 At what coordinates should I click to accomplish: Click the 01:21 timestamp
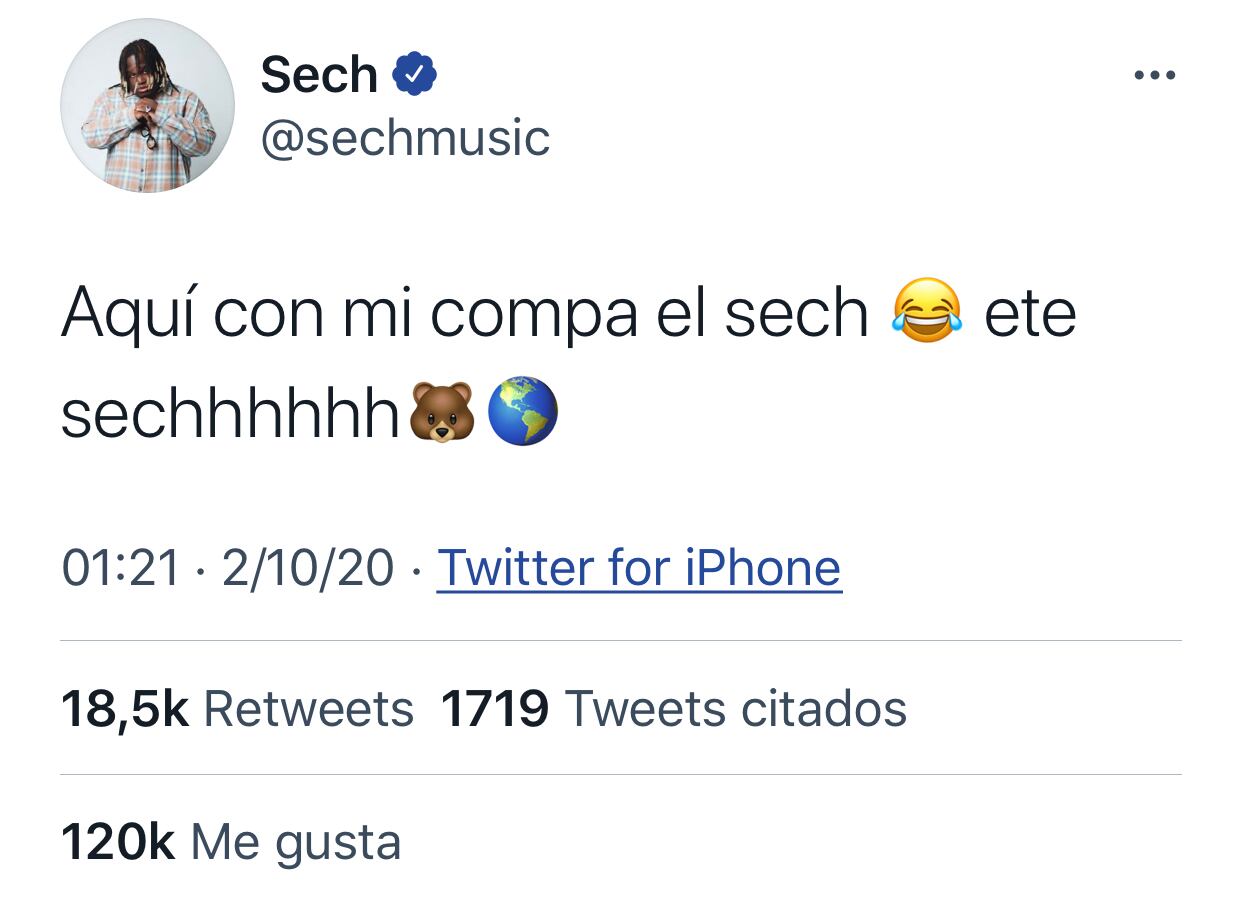point(121,568)
